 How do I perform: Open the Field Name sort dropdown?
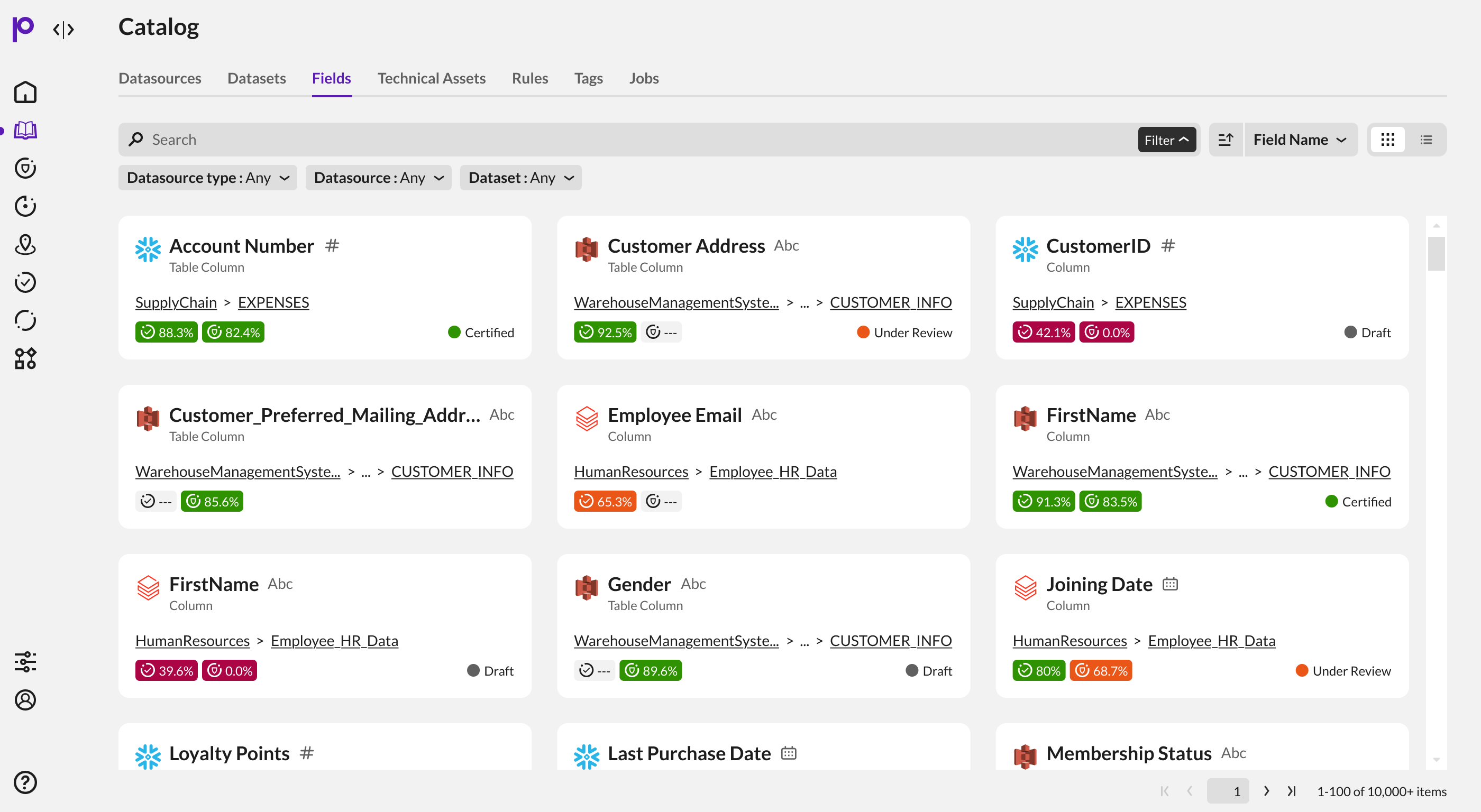(x=1301, y=140)
